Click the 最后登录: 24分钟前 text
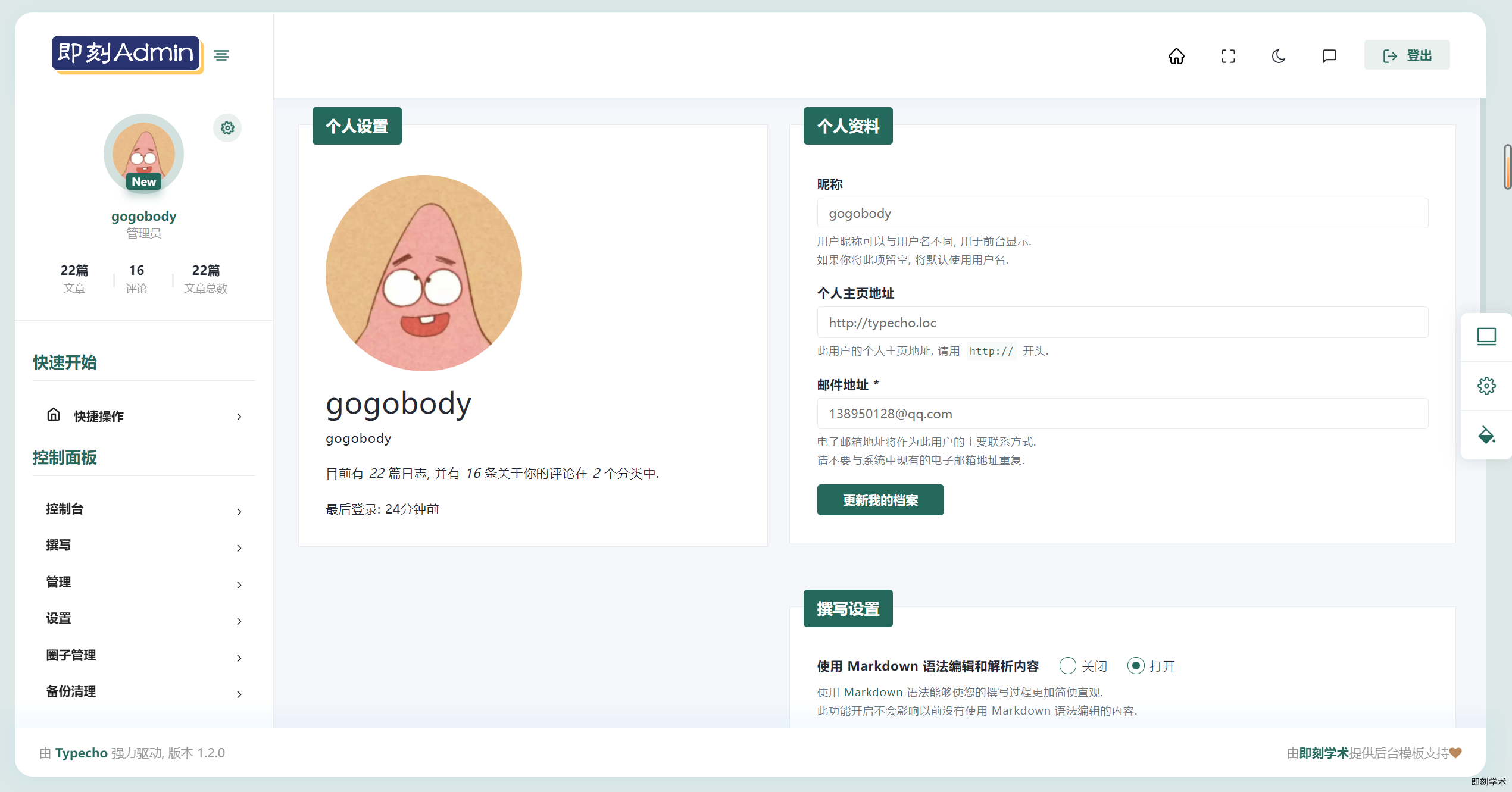The width and height of the screenshot is (1512, 792). point(382,509)
